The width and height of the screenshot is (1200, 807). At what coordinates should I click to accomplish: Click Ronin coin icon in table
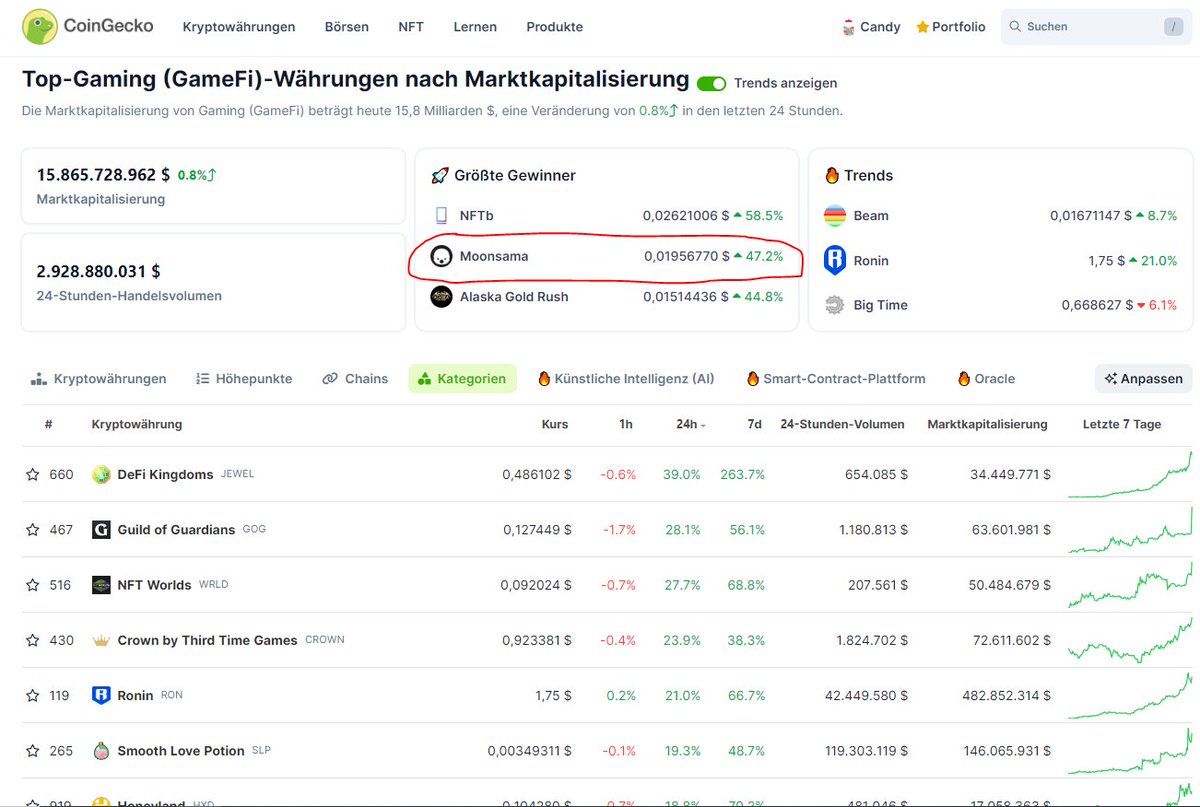pos(101,695)
